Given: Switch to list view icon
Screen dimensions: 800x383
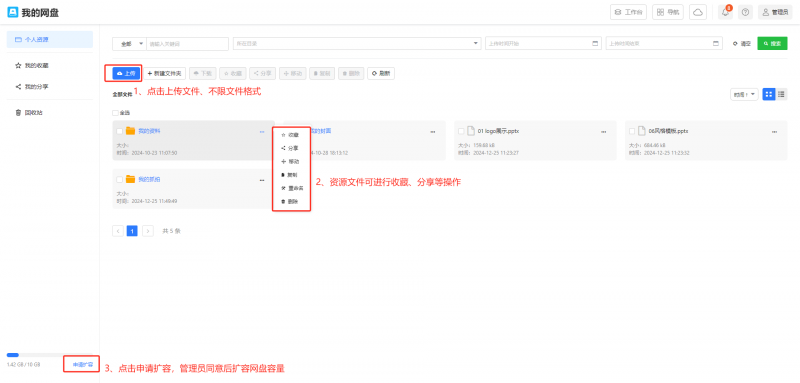Looking at the screenshot, I should 781,94.
